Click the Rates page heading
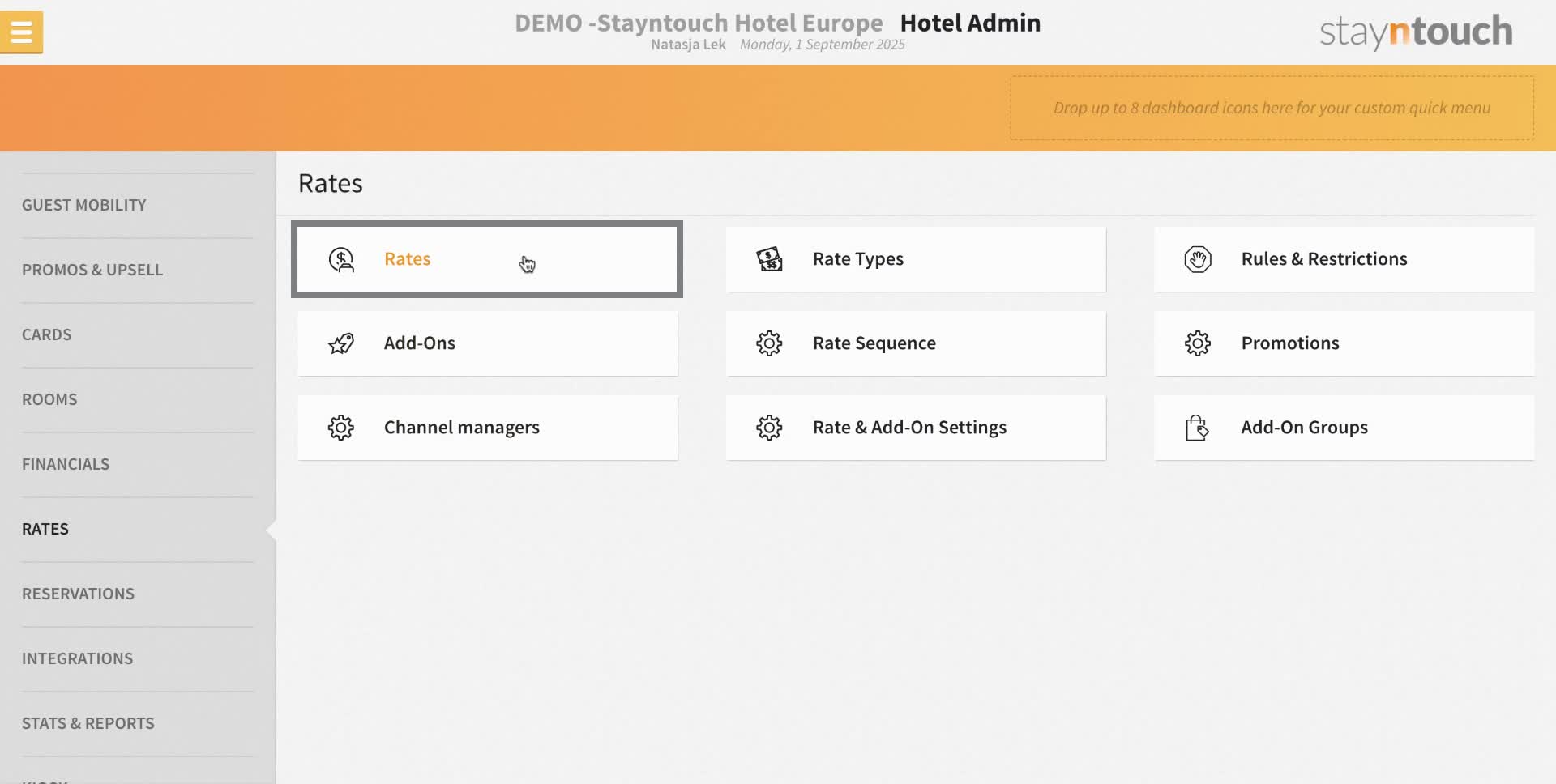 (x=331, y=183)
